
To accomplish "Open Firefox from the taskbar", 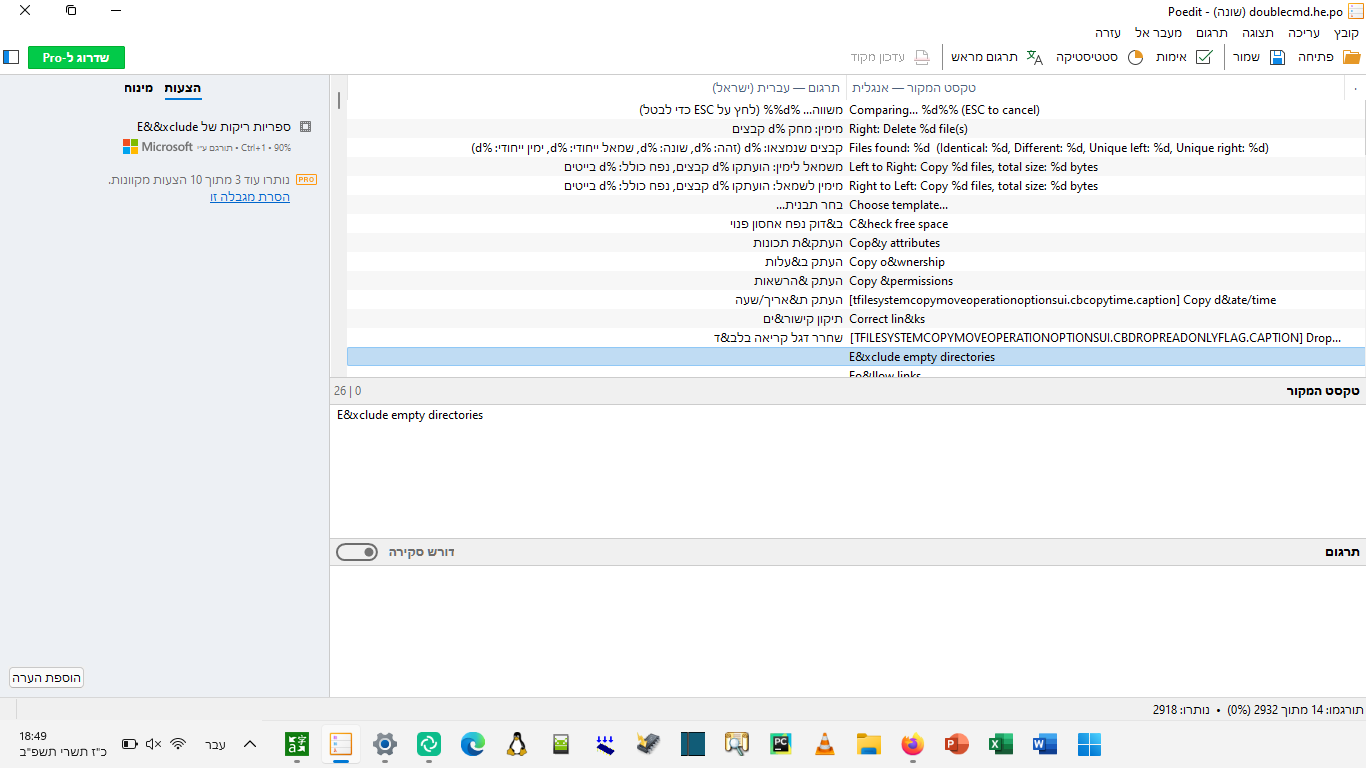I will tap(912, 744).
